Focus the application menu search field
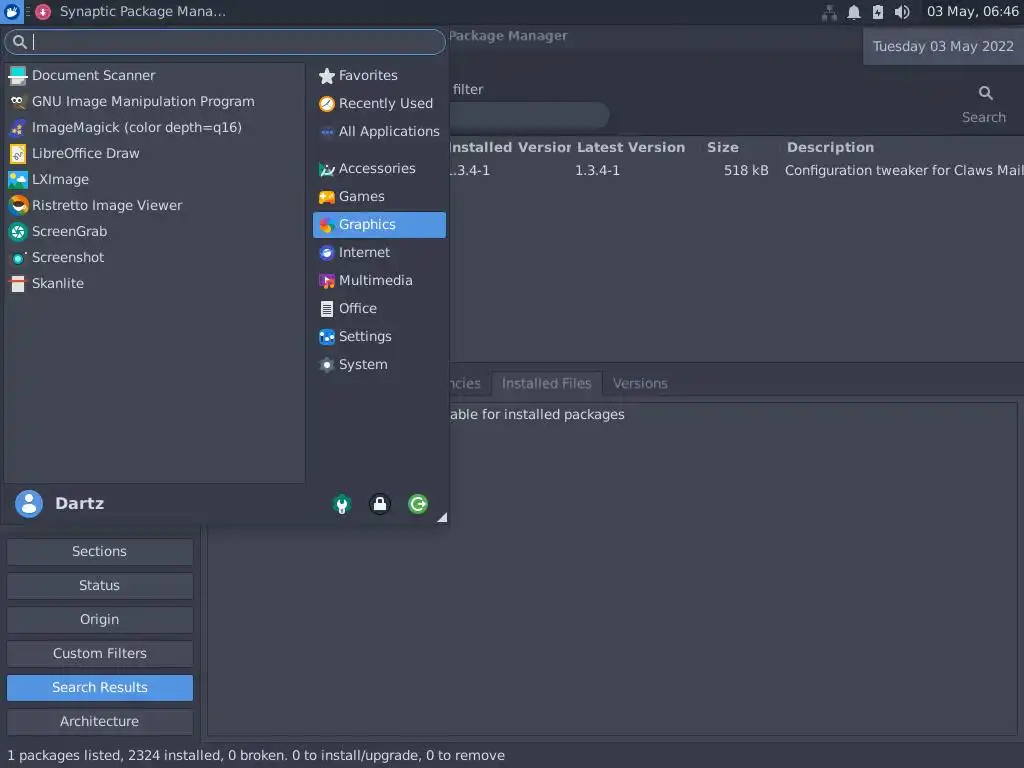1024x768 pixels. [x=225, y=42]
